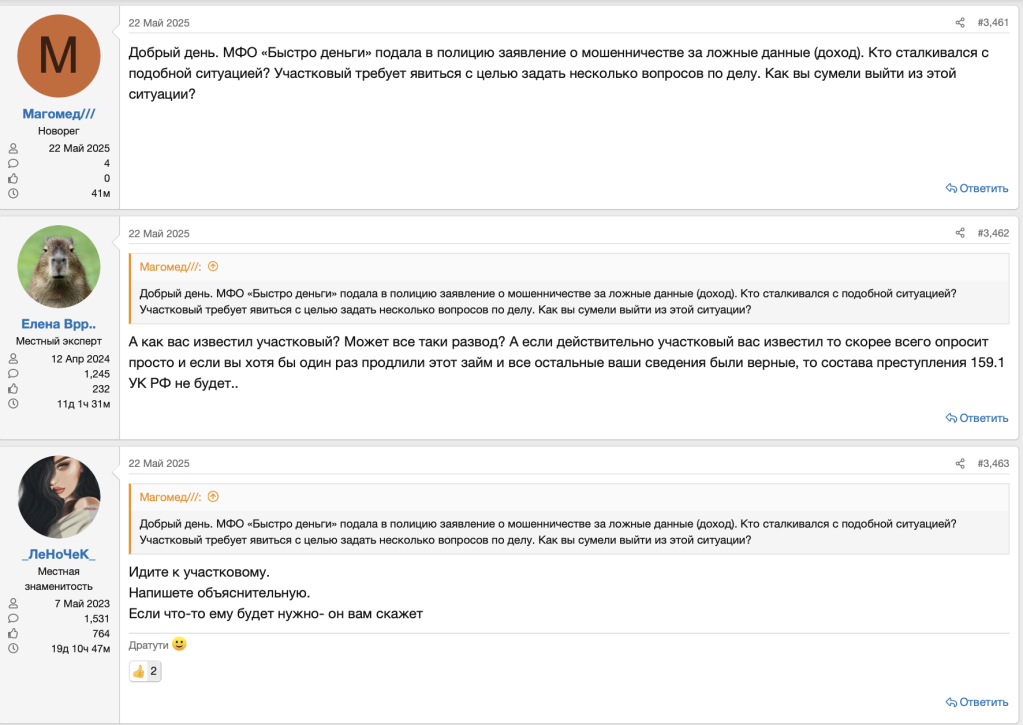Open Магомед/// username profile link
Viewport: 1023px width, 725px height.
click(x=59, y=114)
